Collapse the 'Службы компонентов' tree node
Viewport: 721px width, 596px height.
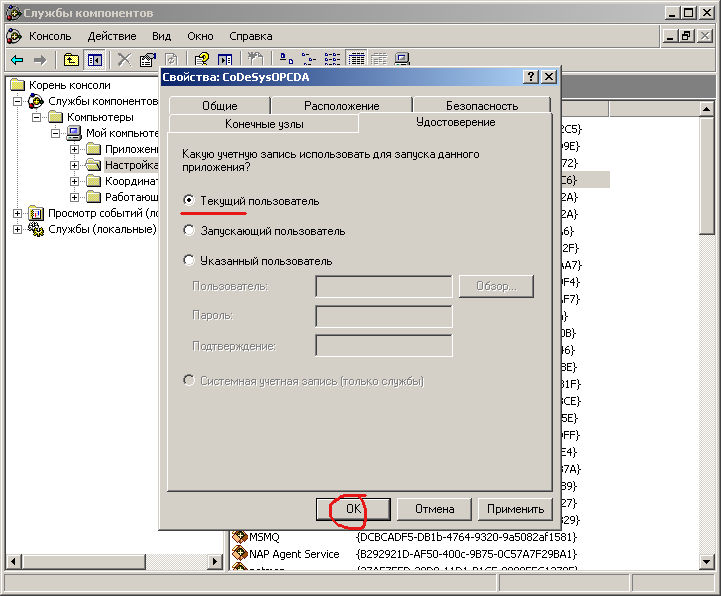pyautogui.click(x=17, y=101)
